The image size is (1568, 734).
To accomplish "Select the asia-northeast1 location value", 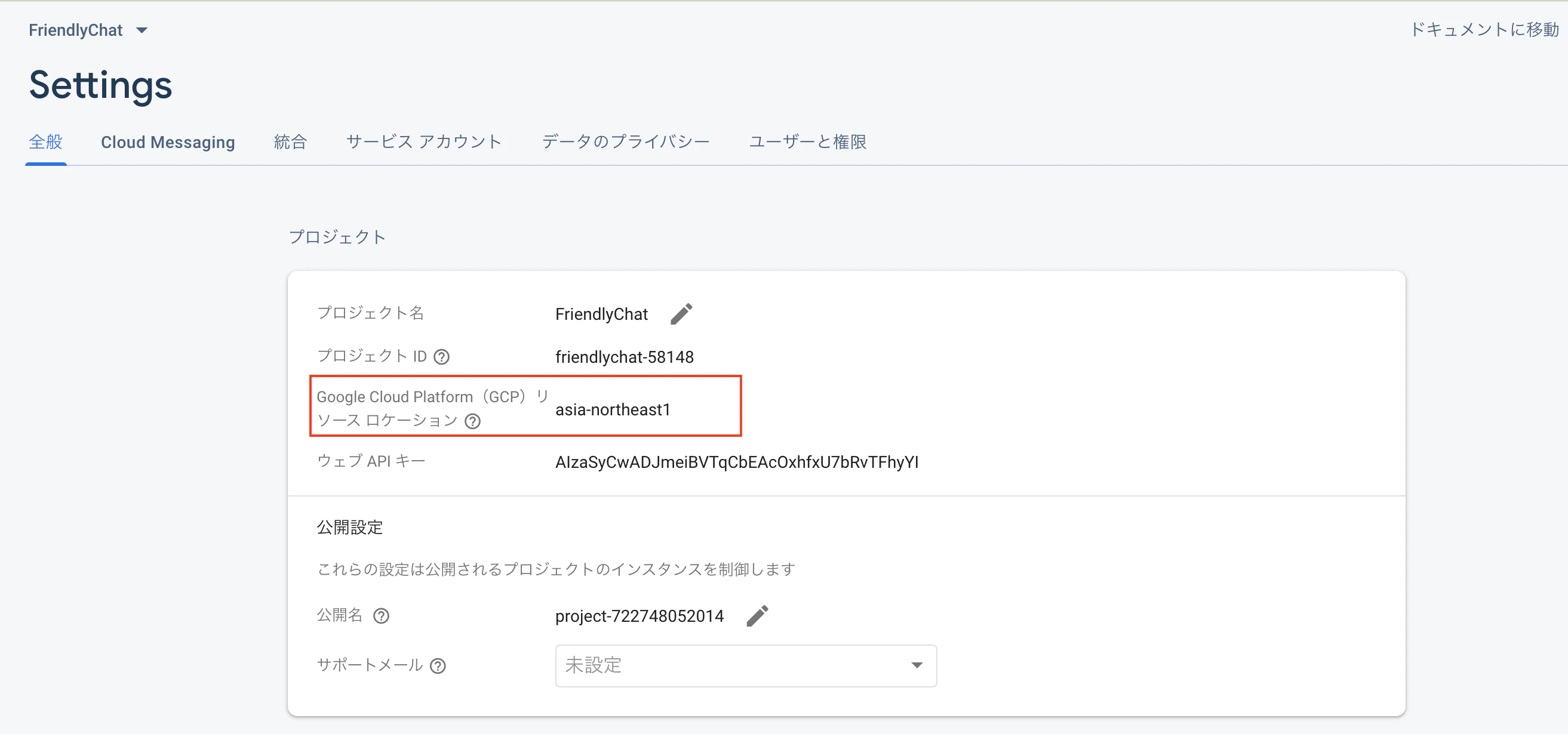I will tap(613, 410).
